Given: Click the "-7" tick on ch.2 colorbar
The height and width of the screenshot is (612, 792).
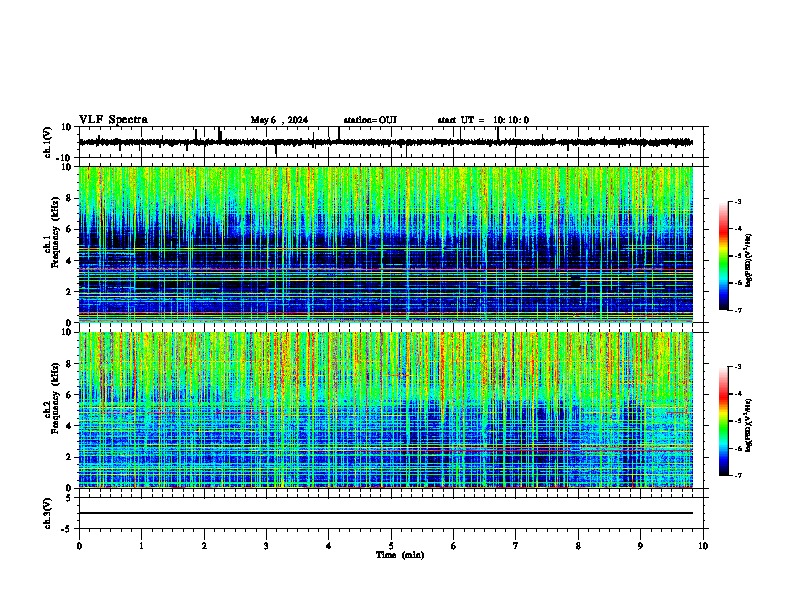Looking at the screenshot, I should pyautogui.click(x=738, y=475).
